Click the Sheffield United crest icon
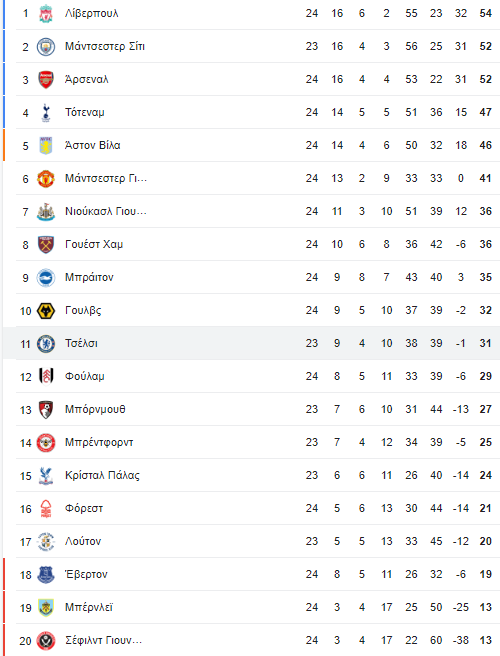The width and height of the screenshot is (500, 656). coord(46,641)
